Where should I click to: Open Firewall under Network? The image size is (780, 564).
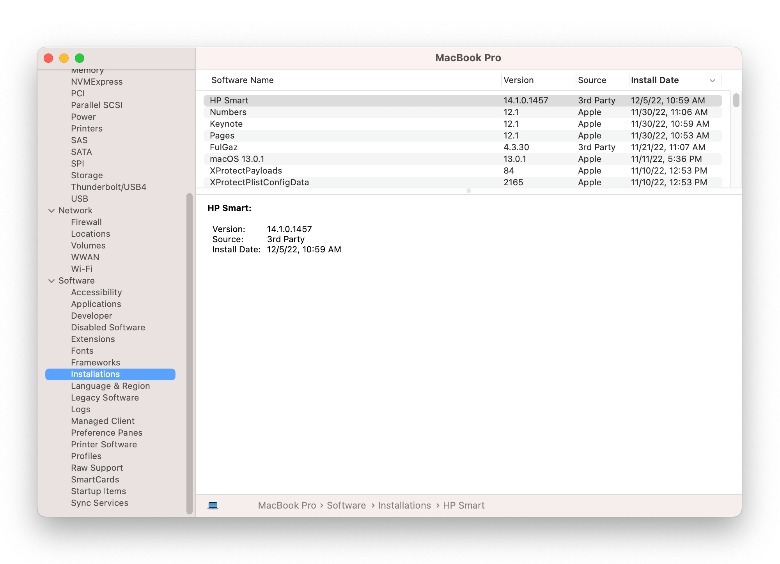(86, 222)
